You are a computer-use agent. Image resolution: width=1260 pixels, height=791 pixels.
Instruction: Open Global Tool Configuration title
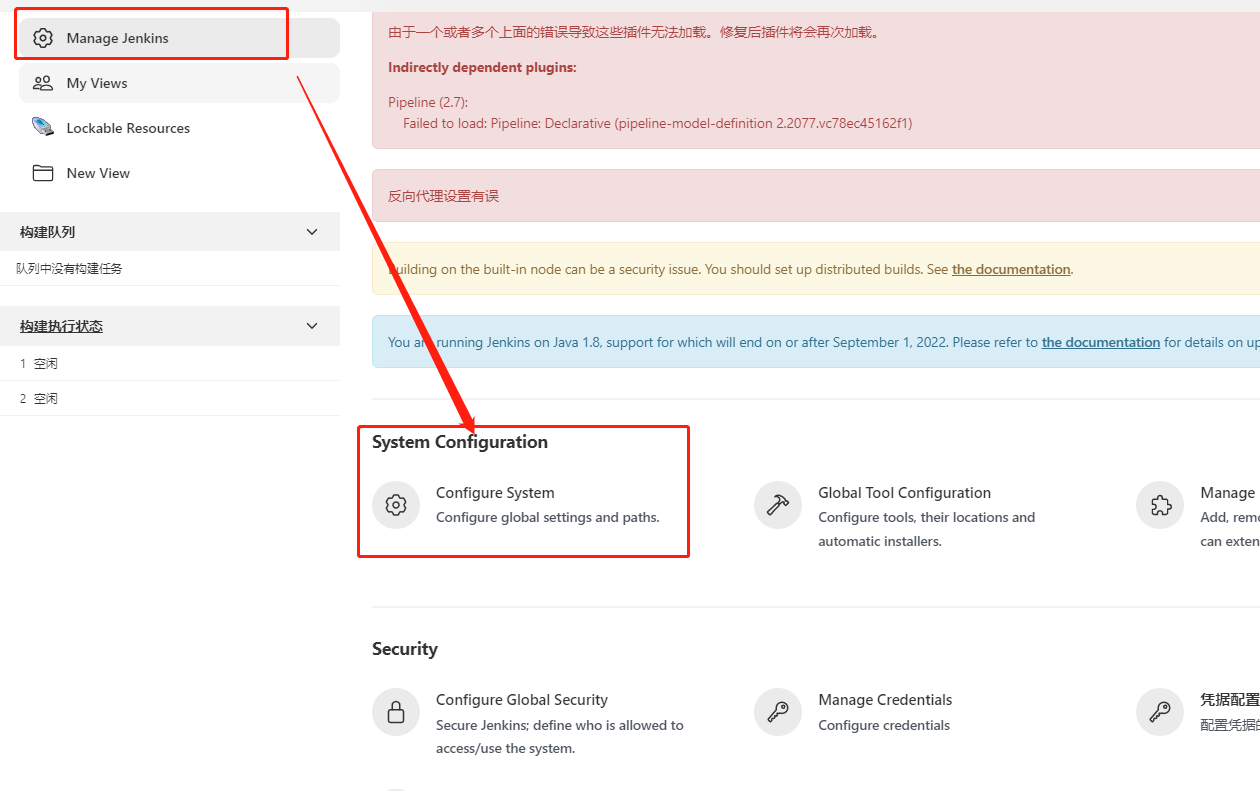click(x=904, y=493)
